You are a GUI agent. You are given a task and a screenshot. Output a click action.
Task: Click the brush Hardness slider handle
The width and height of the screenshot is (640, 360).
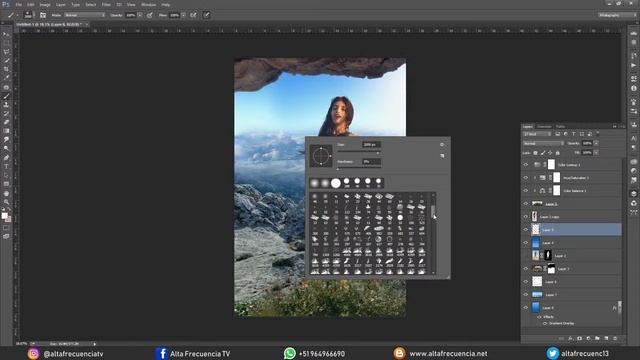pos(338,169)
